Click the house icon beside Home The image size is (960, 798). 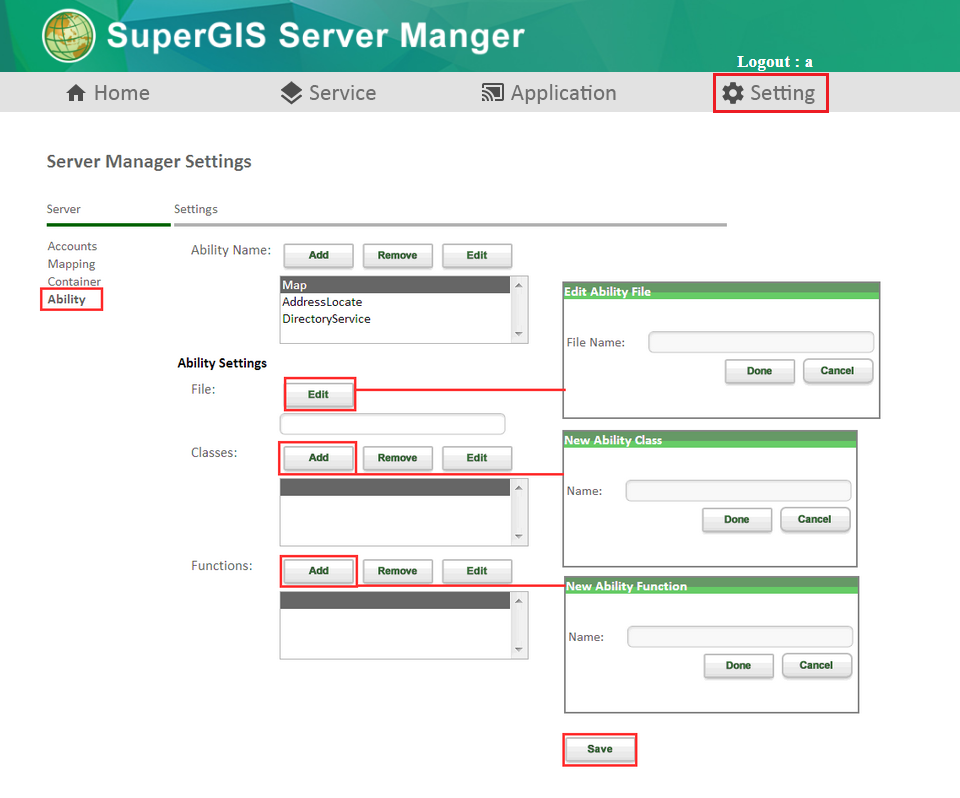click(76, 93)
